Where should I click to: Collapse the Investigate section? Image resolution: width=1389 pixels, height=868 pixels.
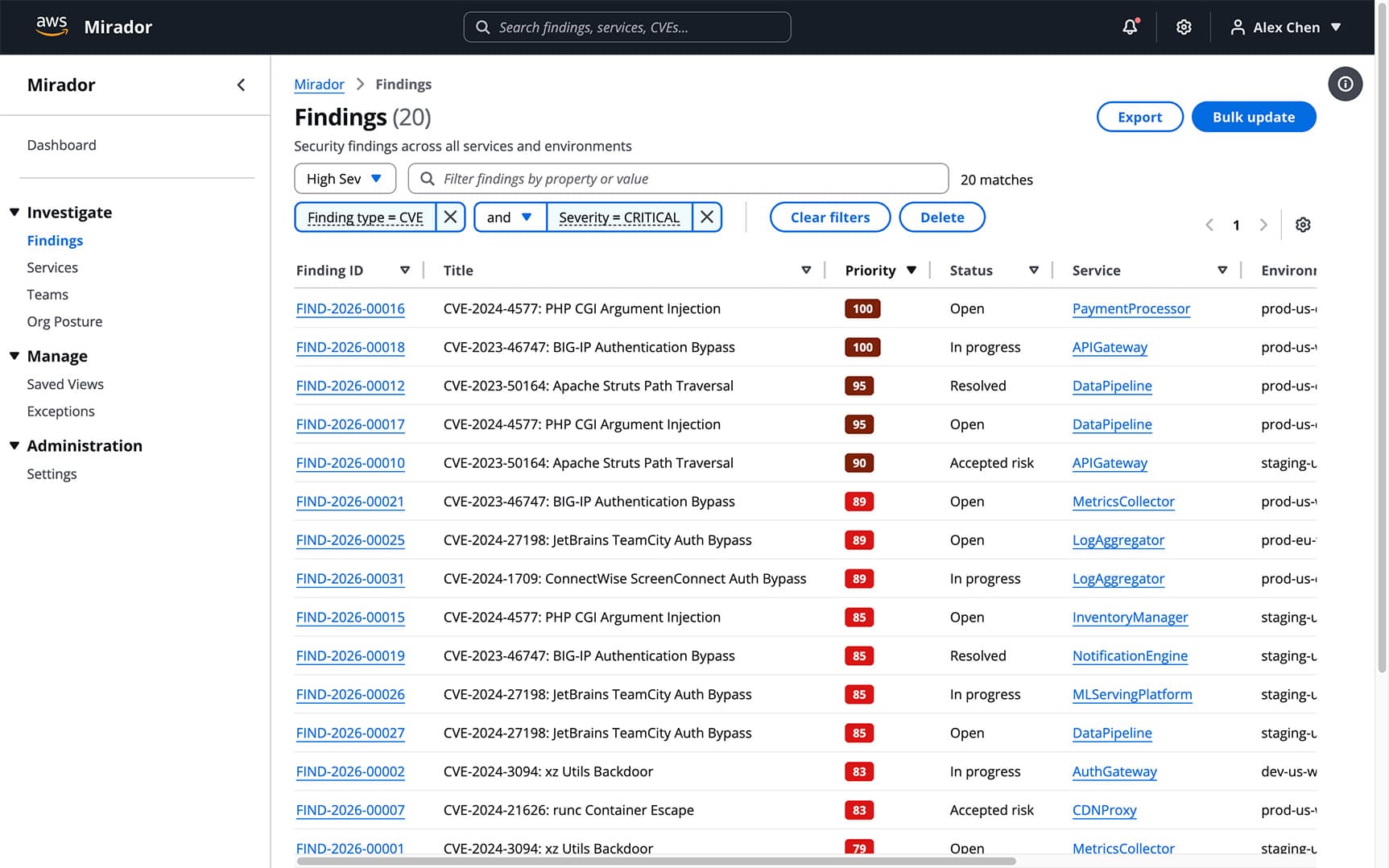click(14, 213)
